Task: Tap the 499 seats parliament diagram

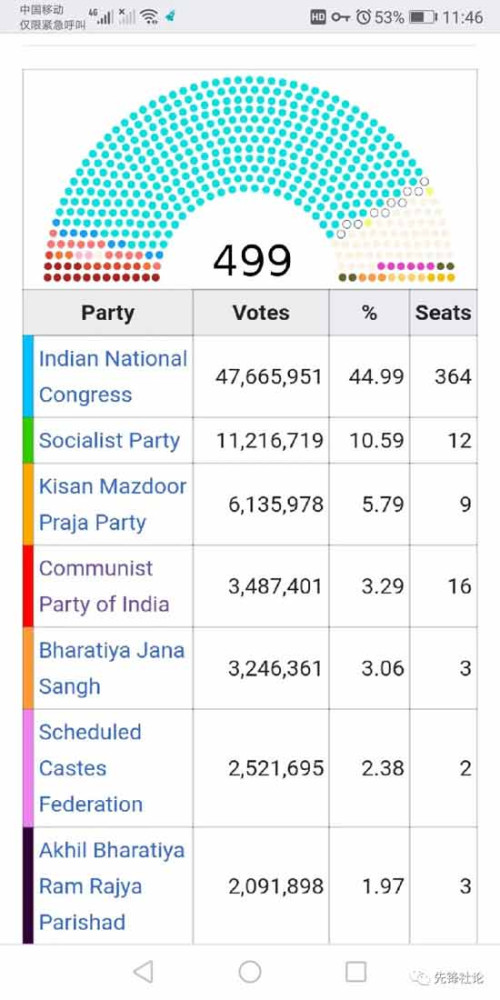Action: click(250, 179)
